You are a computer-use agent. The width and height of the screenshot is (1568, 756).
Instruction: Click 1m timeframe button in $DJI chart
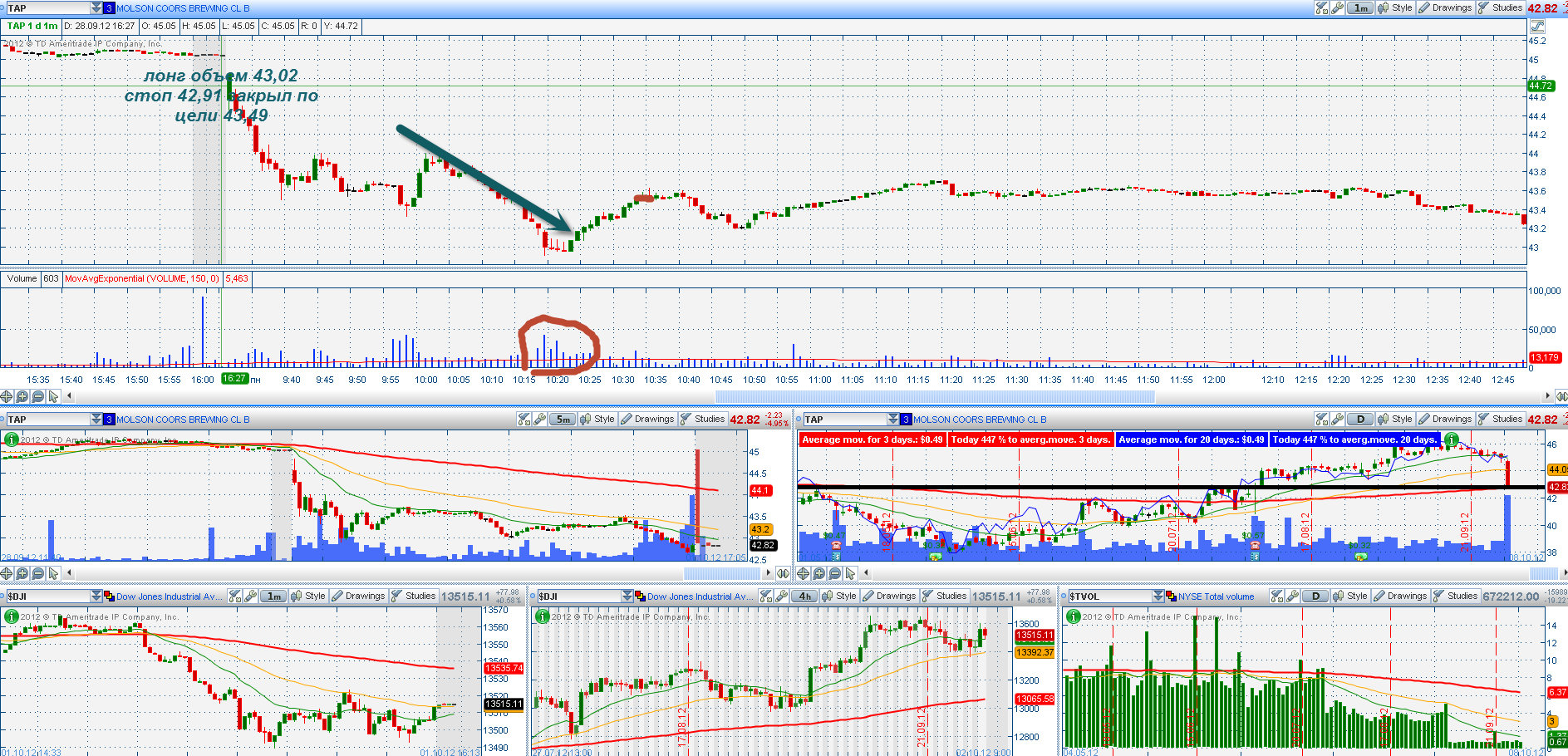[273, 596]
